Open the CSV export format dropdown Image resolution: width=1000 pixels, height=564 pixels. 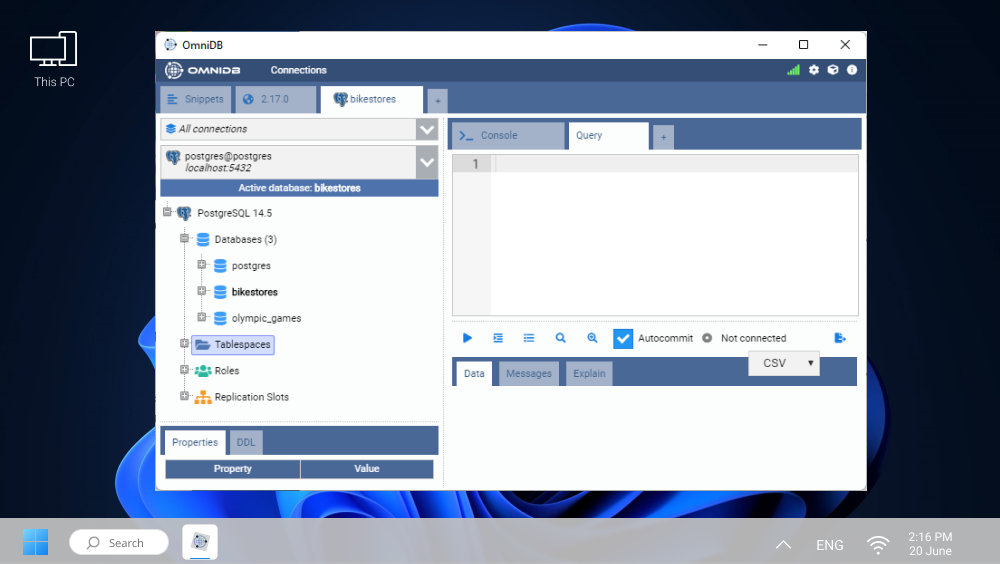coord(784,363)
